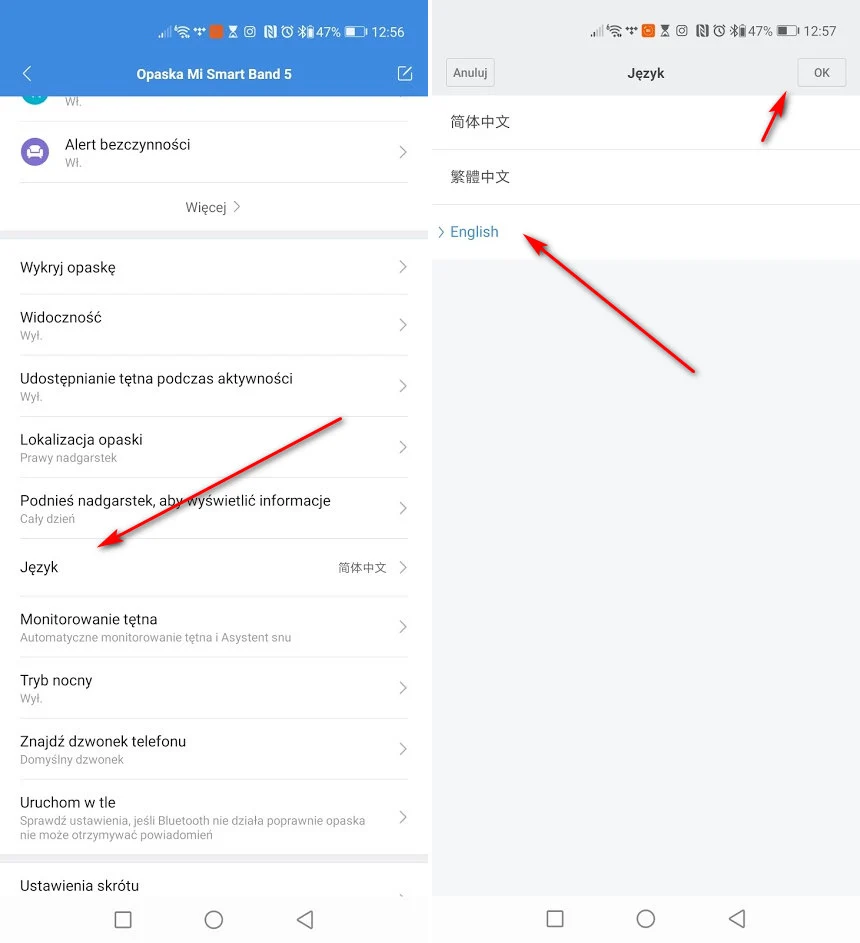Tap the right phone's triangle back navigation button

click(x=737, y=918)
